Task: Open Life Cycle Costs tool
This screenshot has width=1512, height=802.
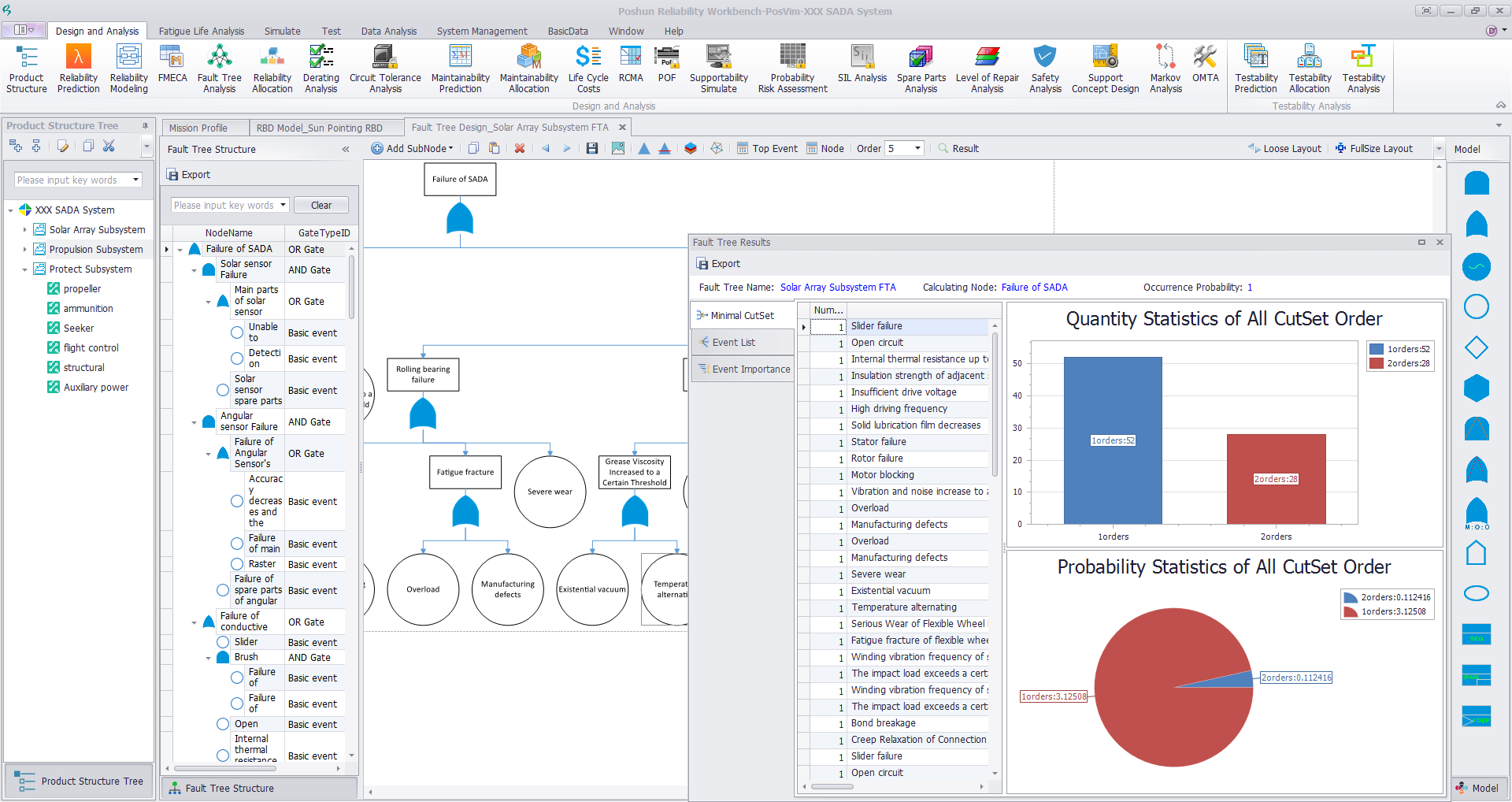Action: click(x=588, y=69)
